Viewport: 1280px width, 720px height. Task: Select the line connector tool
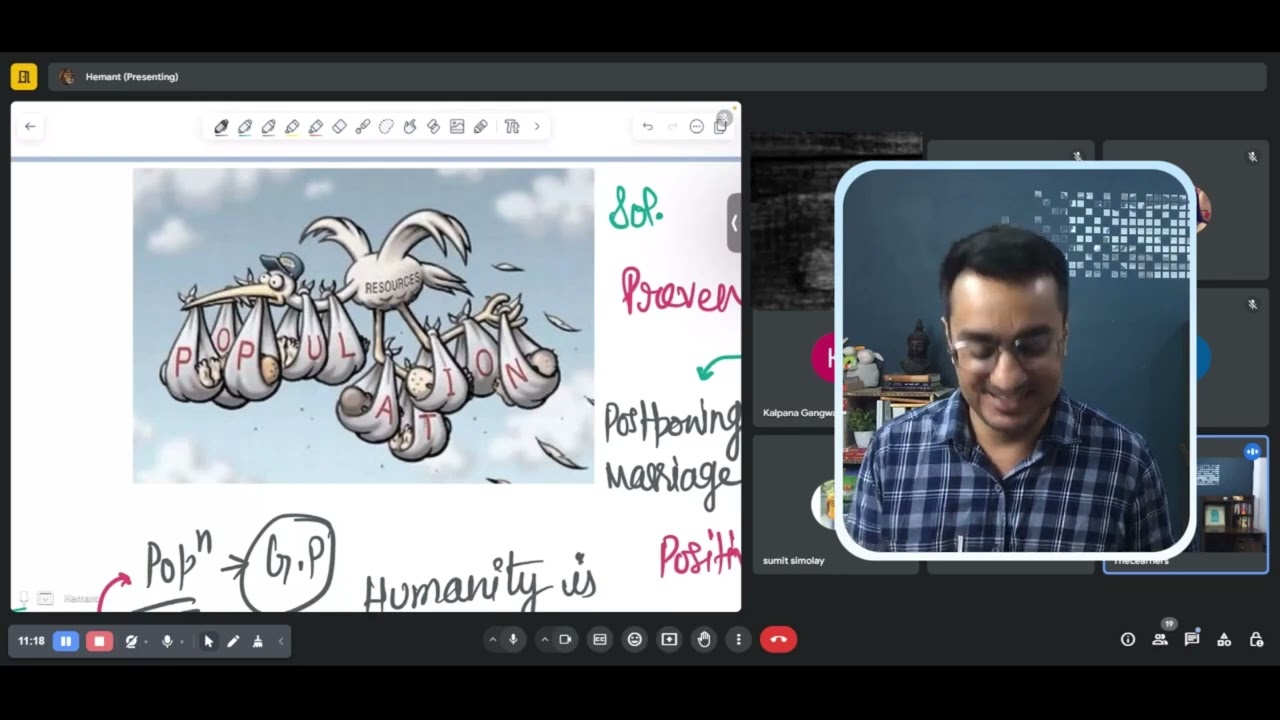(363, 126)
